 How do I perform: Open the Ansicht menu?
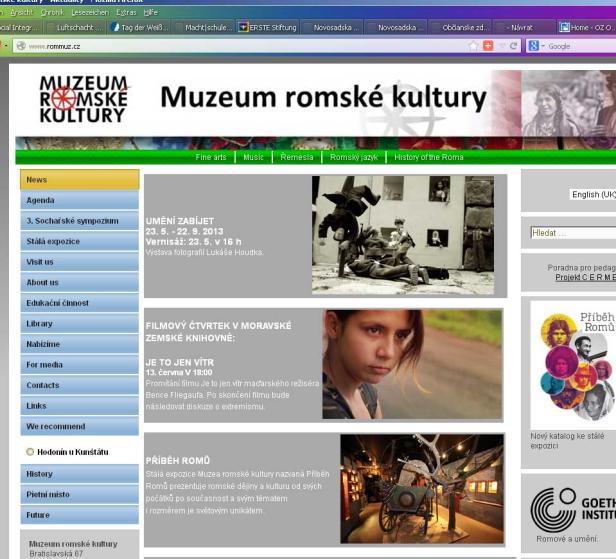point(22,13)
